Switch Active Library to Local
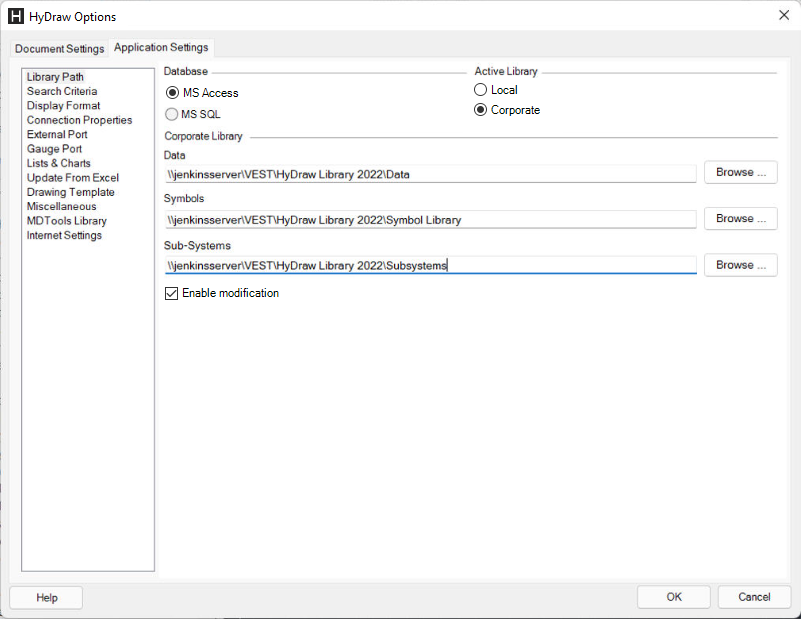The height and width of the screenshot is (619, 801). (x=481, y=89)
